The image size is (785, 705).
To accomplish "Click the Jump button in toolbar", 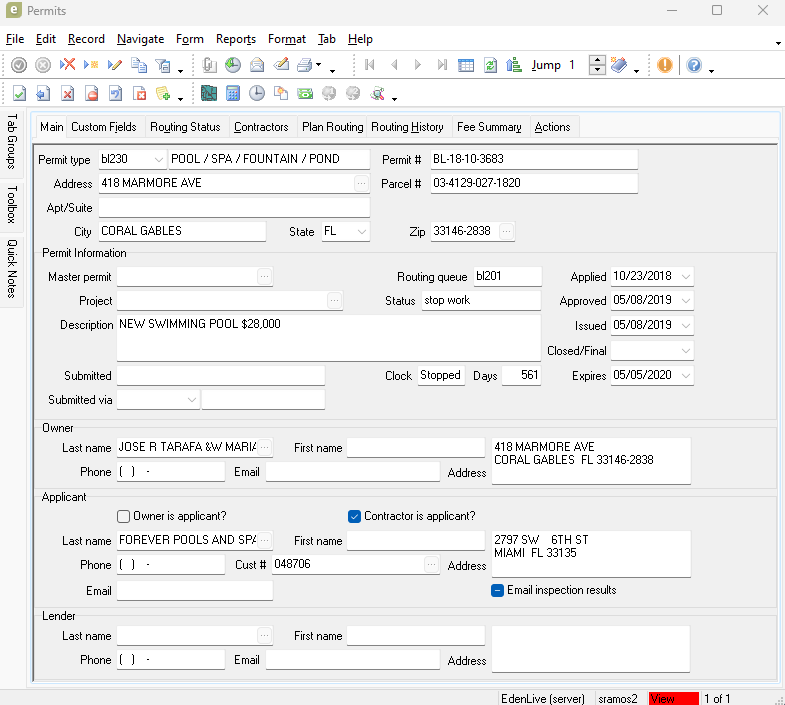I will pyautogui.click(x=546, y=65).
